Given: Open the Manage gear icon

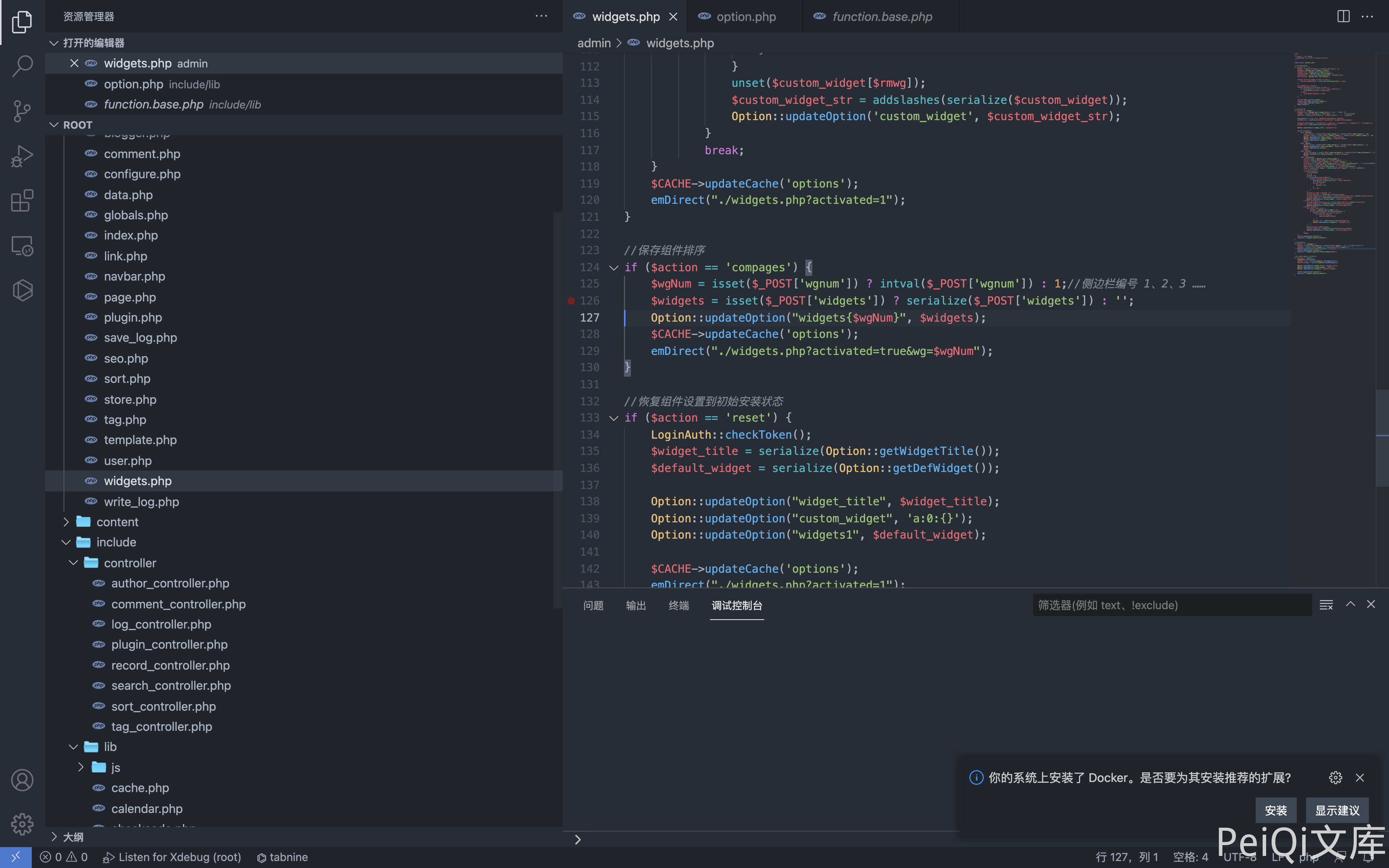Looking at the screenshot, I should click(x=22, y=824).
